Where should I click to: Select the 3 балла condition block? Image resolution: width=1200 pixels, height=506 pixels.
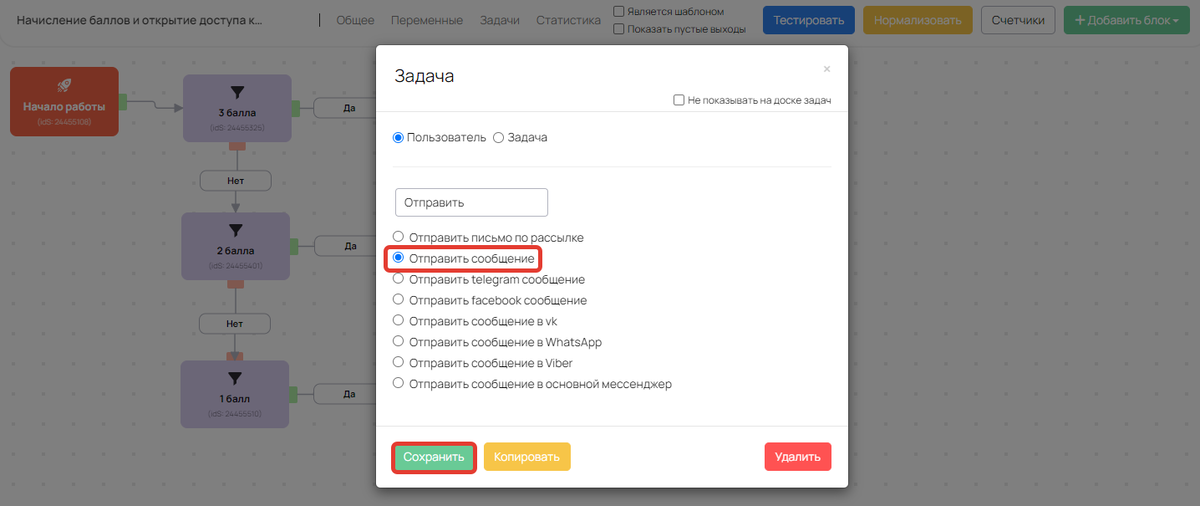point(237,108)
